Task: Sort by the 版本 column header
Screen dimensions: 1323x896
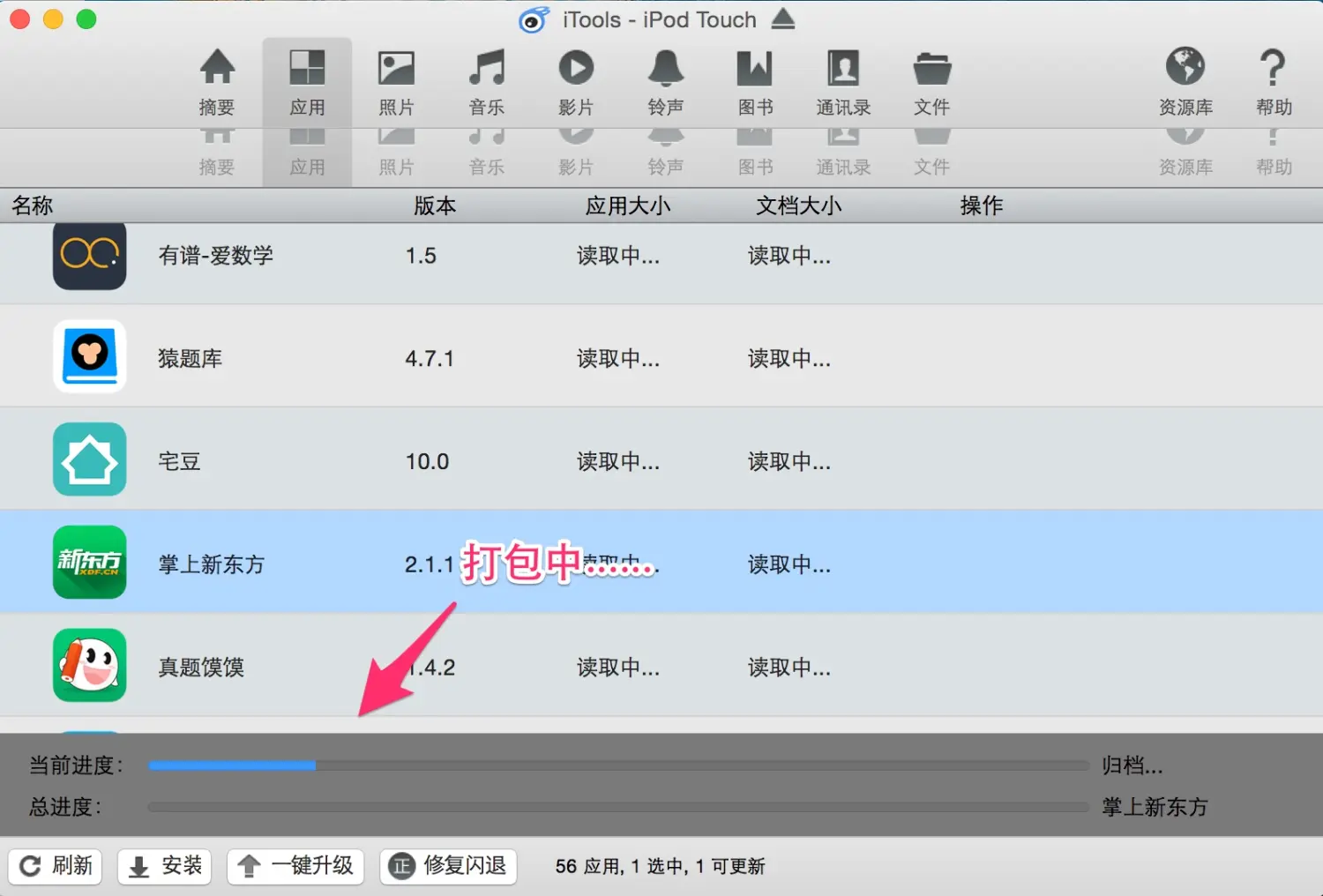Action: point(435,205)
